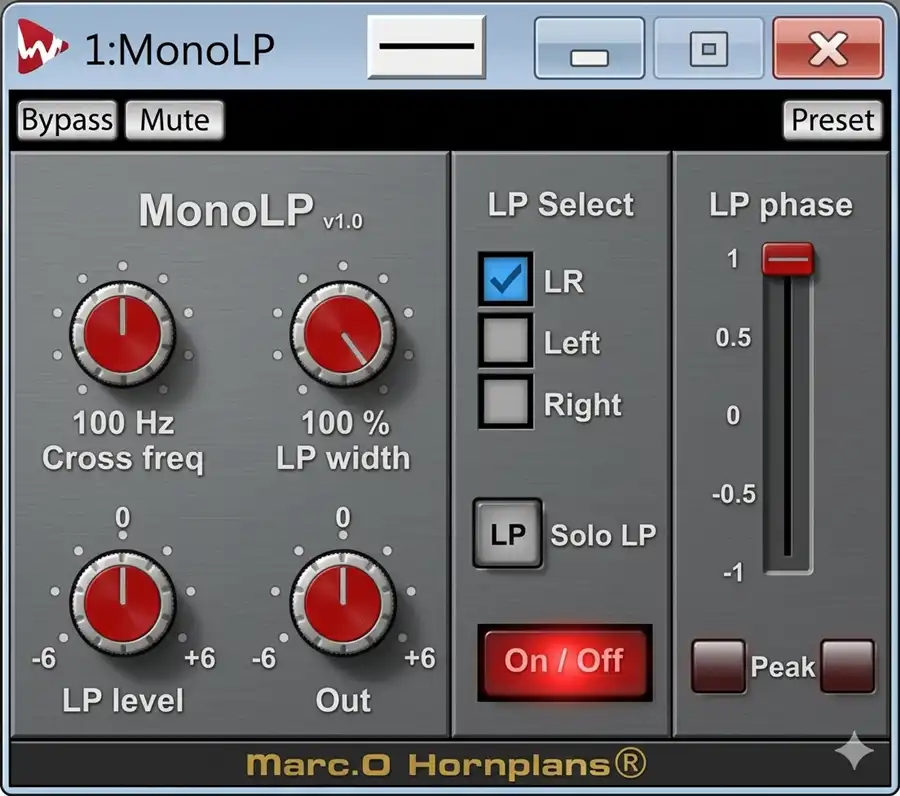Image resolution: width=900 pixels, height=796 pixels.
Task: Click the 0.5 mark on phase scale
Action: 733,337
